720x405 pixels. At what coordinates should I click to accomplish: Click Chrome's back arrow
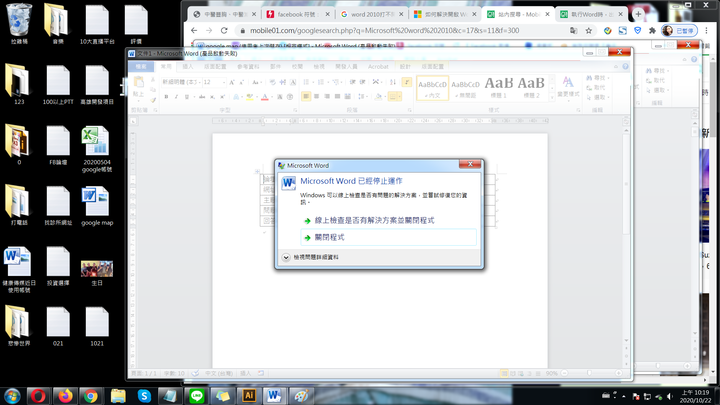(194, 30)
